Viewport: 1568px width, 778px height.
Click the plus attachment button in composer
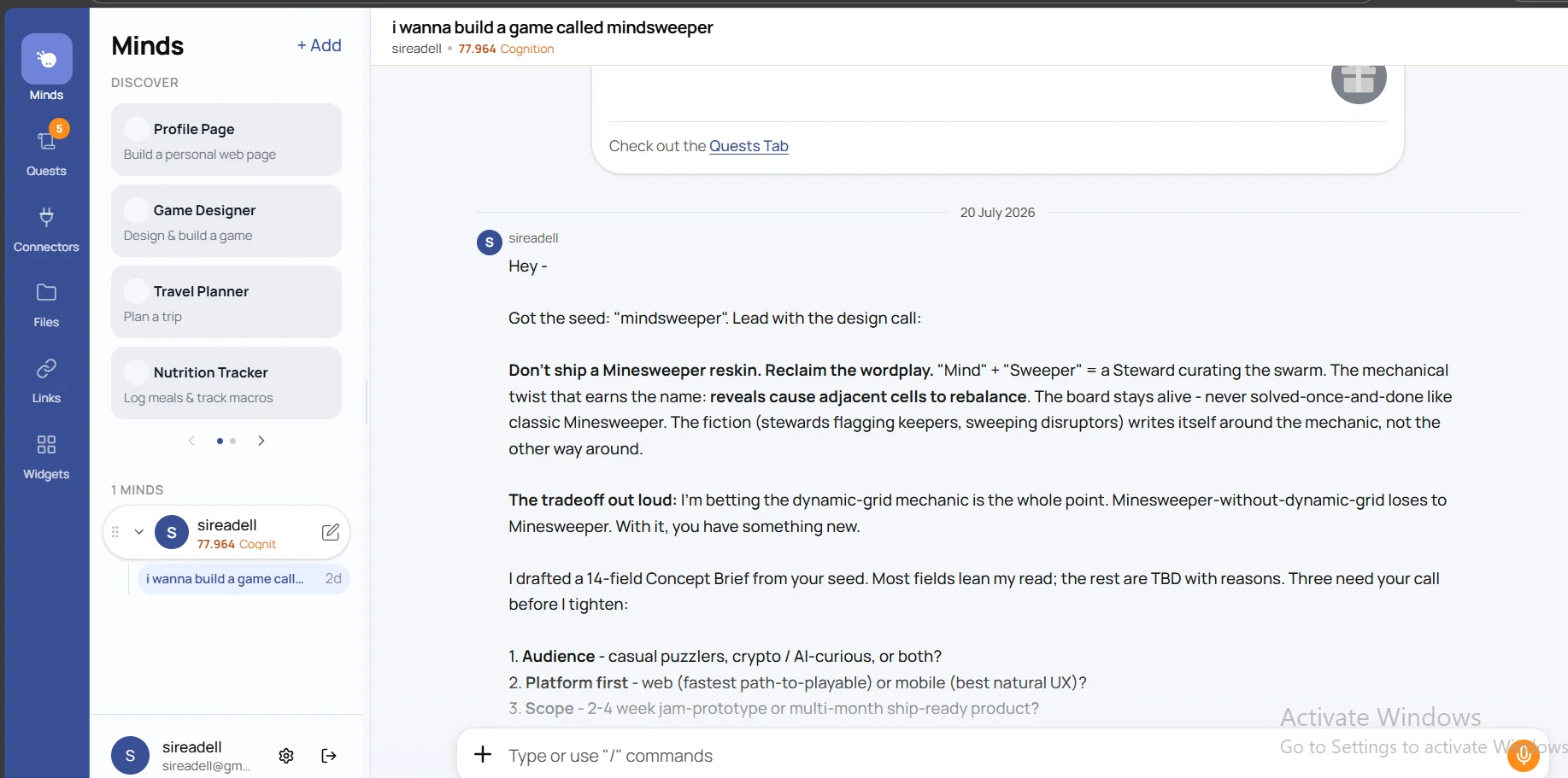(x=483, y=754)
